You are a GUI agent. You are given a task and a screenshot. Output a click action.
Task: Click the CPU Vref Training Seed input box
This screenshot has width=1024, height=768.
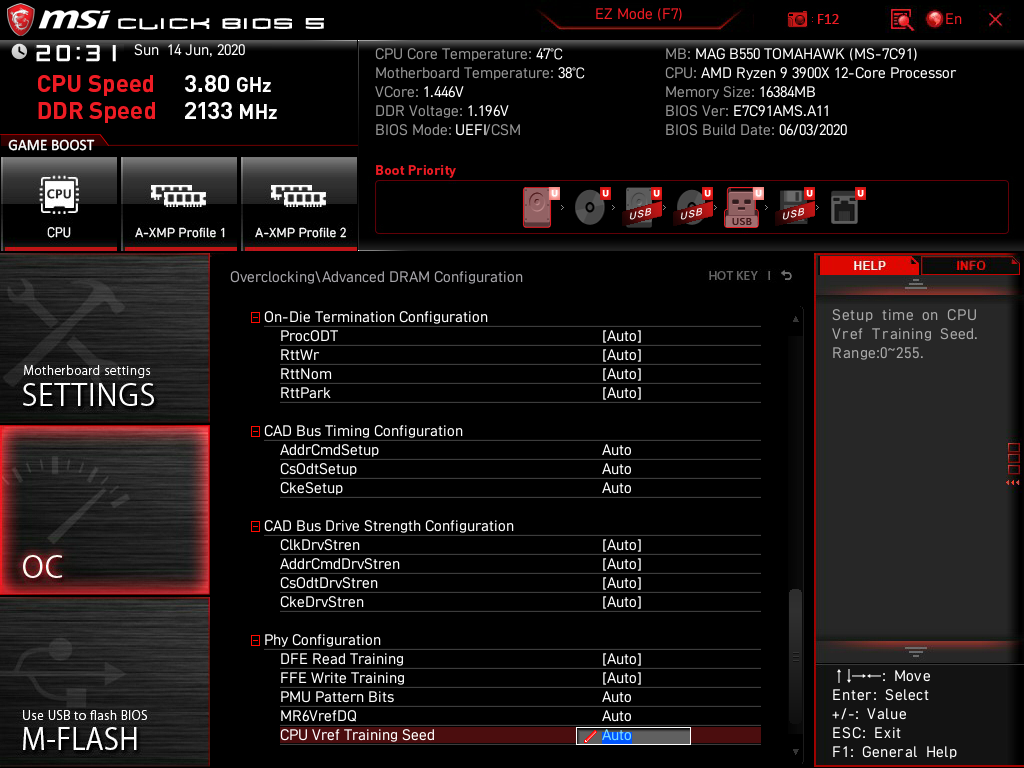pyautogui.click(x=633, y=735)
